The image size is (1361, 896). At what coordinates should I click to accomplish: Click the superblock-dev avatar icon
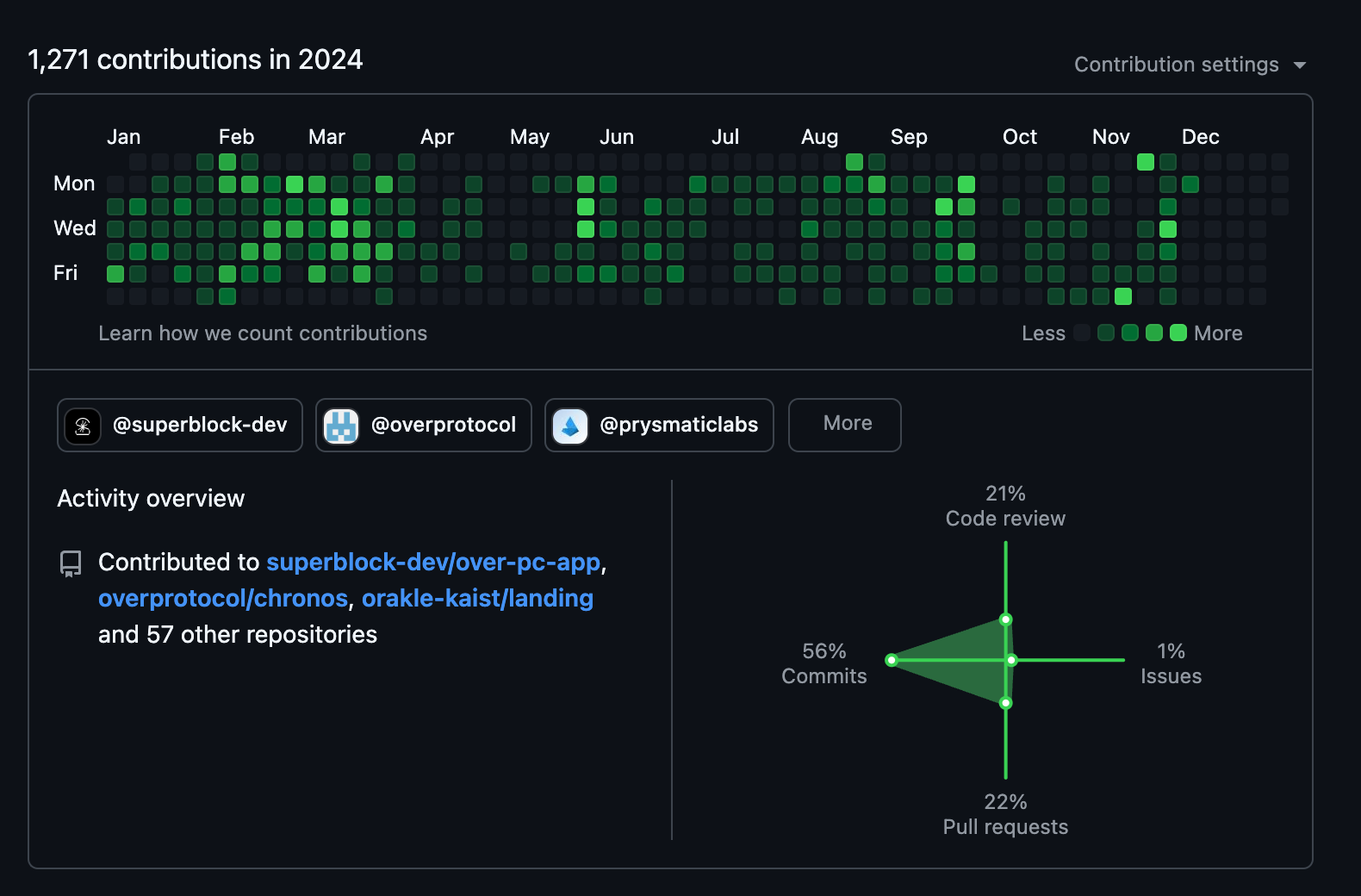click(83, 426)
